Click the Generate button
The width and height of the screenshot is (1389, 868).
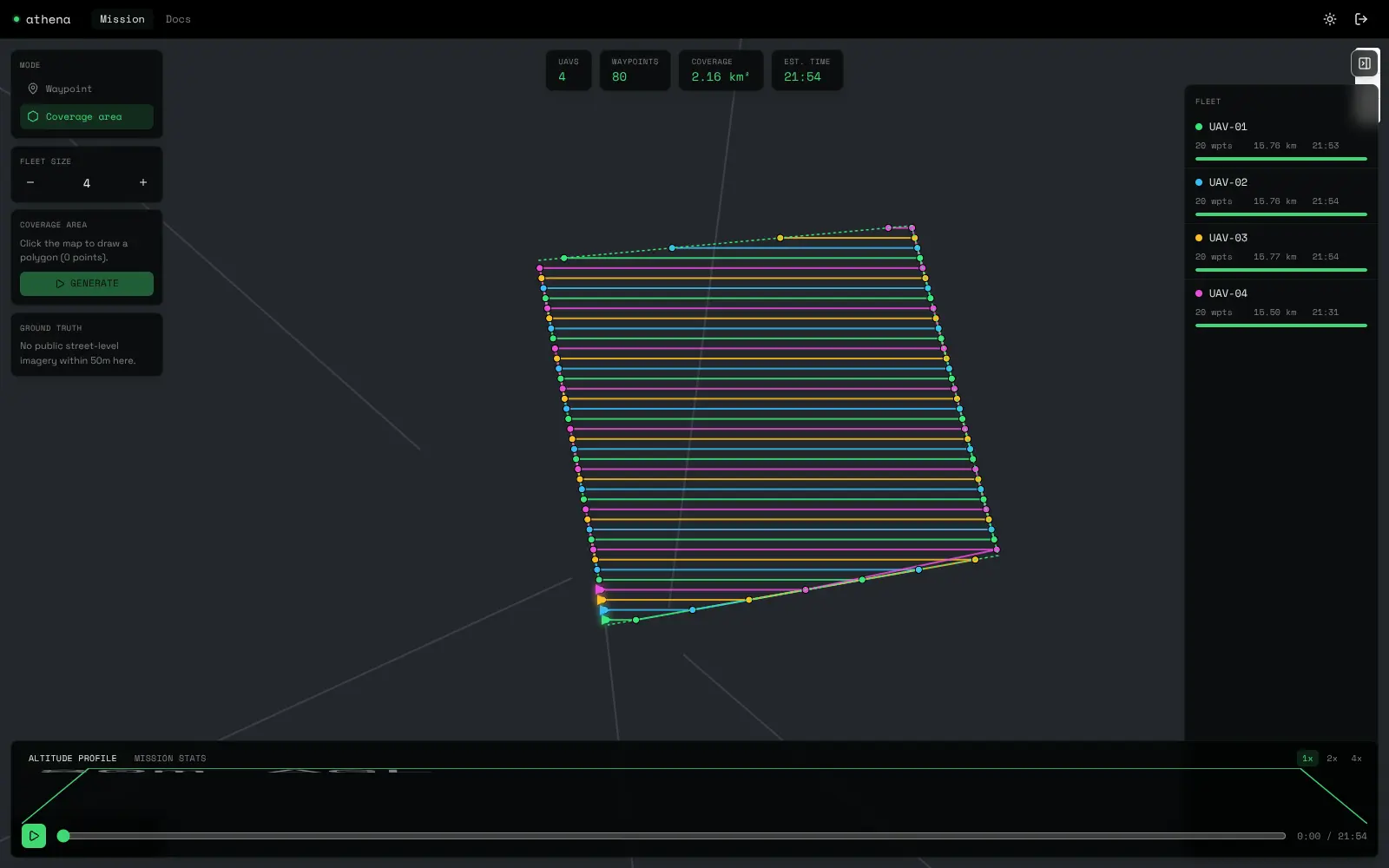click(x=86, y=284)
